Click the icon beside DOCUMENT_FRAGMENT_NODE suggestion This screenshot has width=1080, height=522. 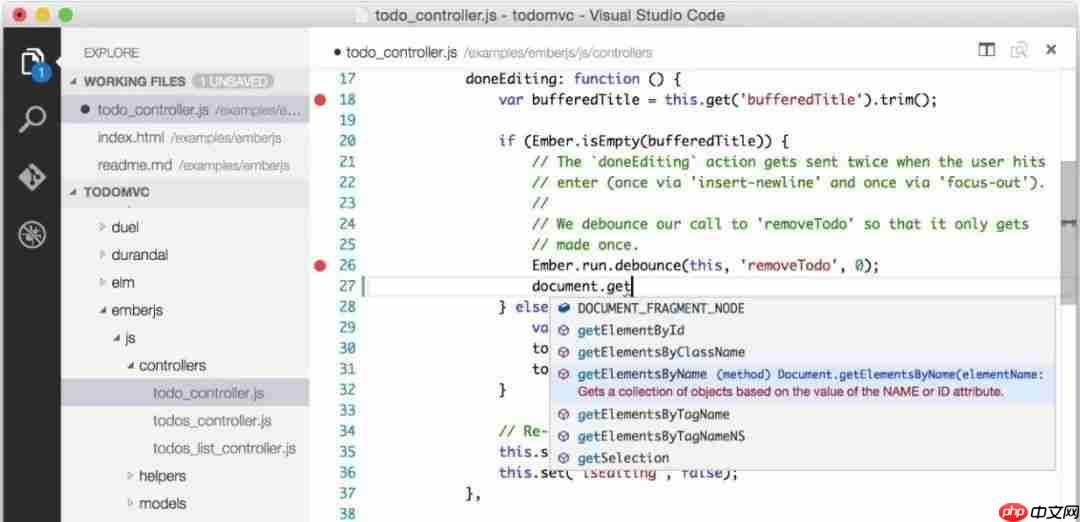564,309
